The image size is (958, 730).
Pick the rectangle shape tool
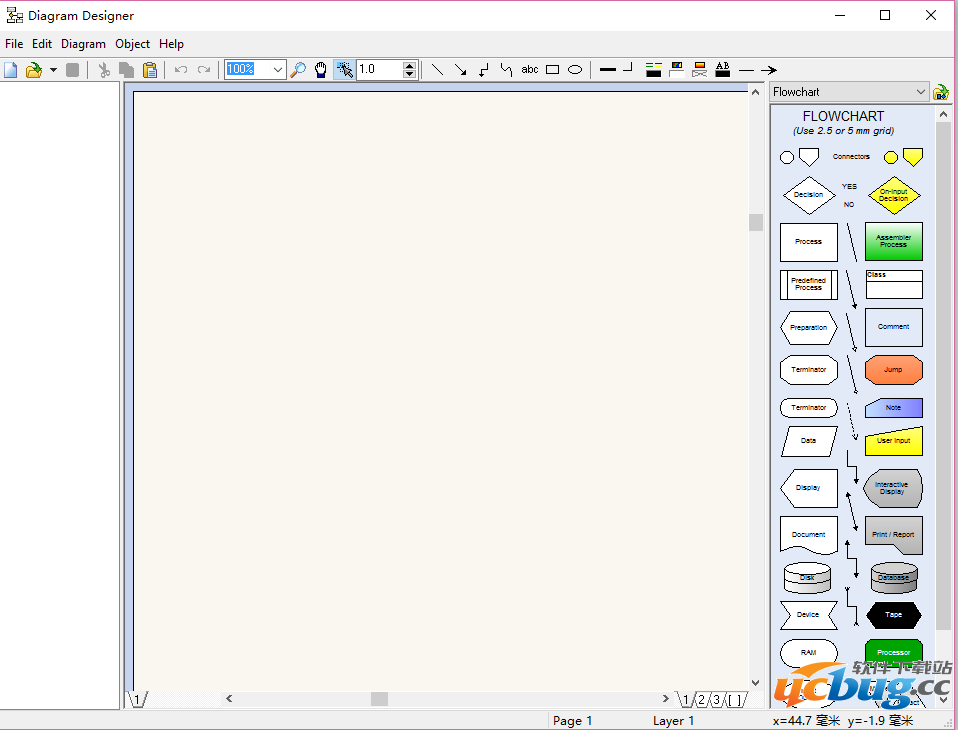click(552, 70)
